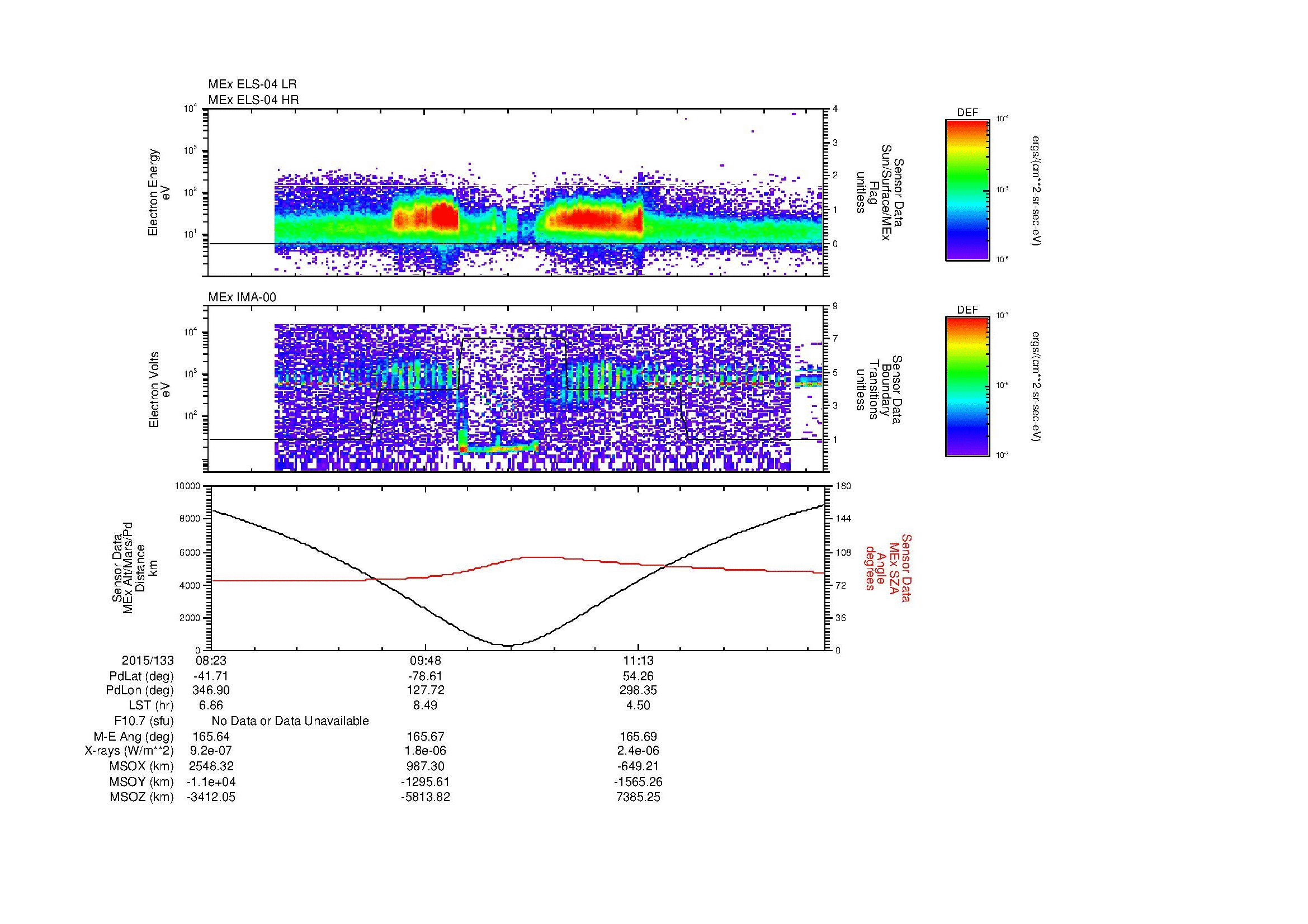Click the PdLat value -78.61
The width and height of the screenshot is (1308, 924).
(x=425, y=676)
